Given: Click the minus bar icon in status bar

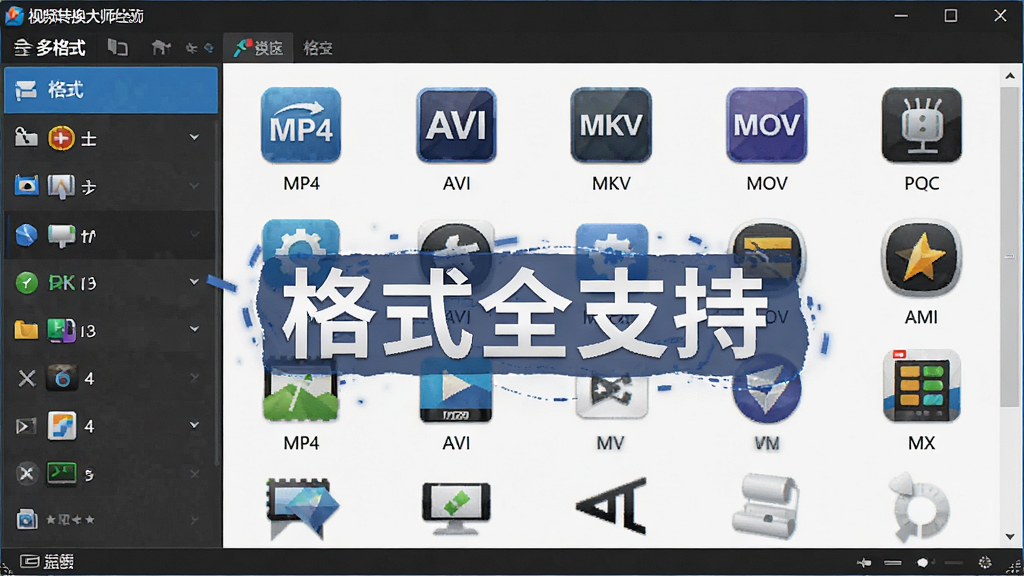Looking at the screenshot, I should (893, 562).
